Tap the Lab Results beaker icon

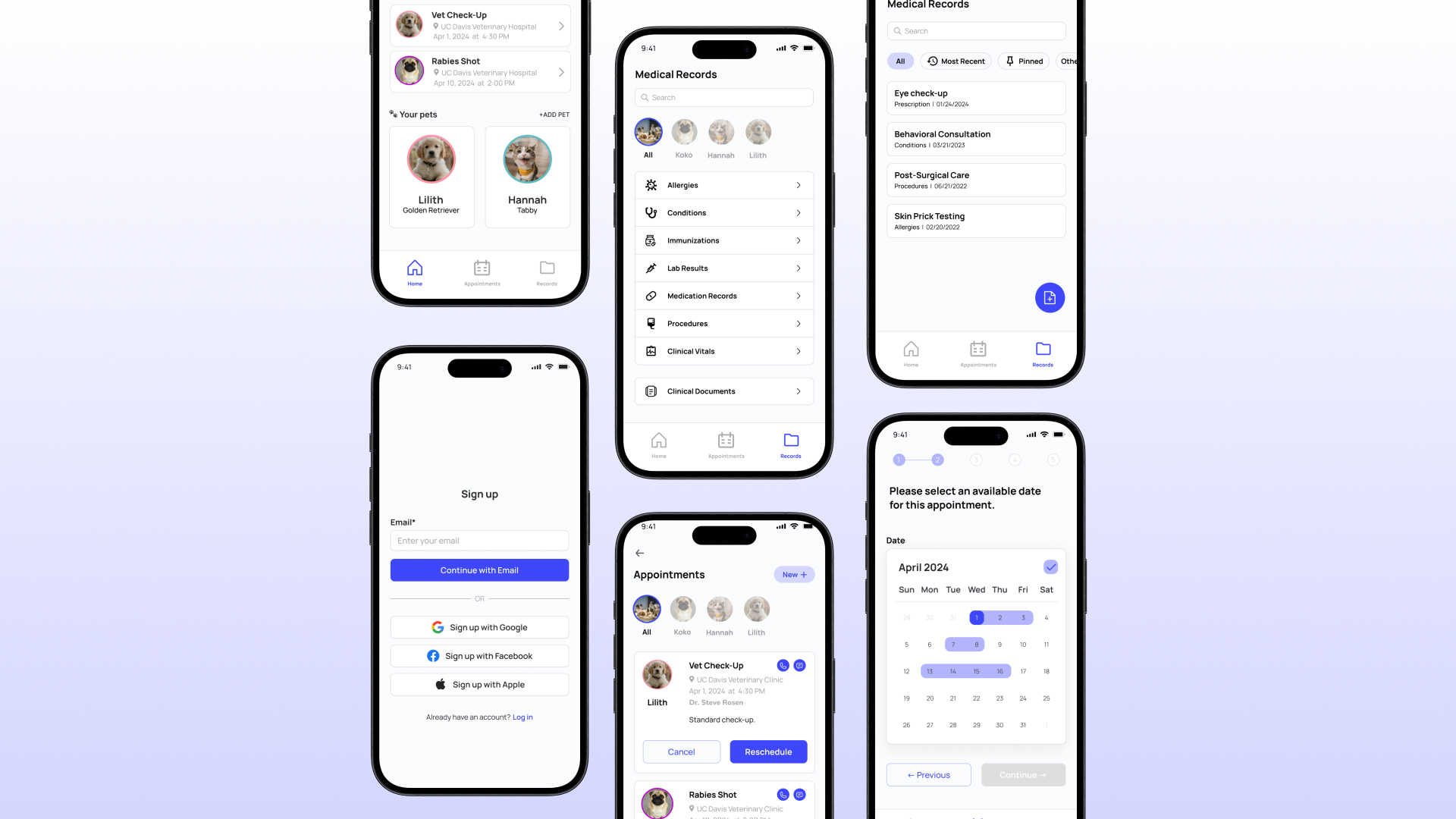[652, 268]
